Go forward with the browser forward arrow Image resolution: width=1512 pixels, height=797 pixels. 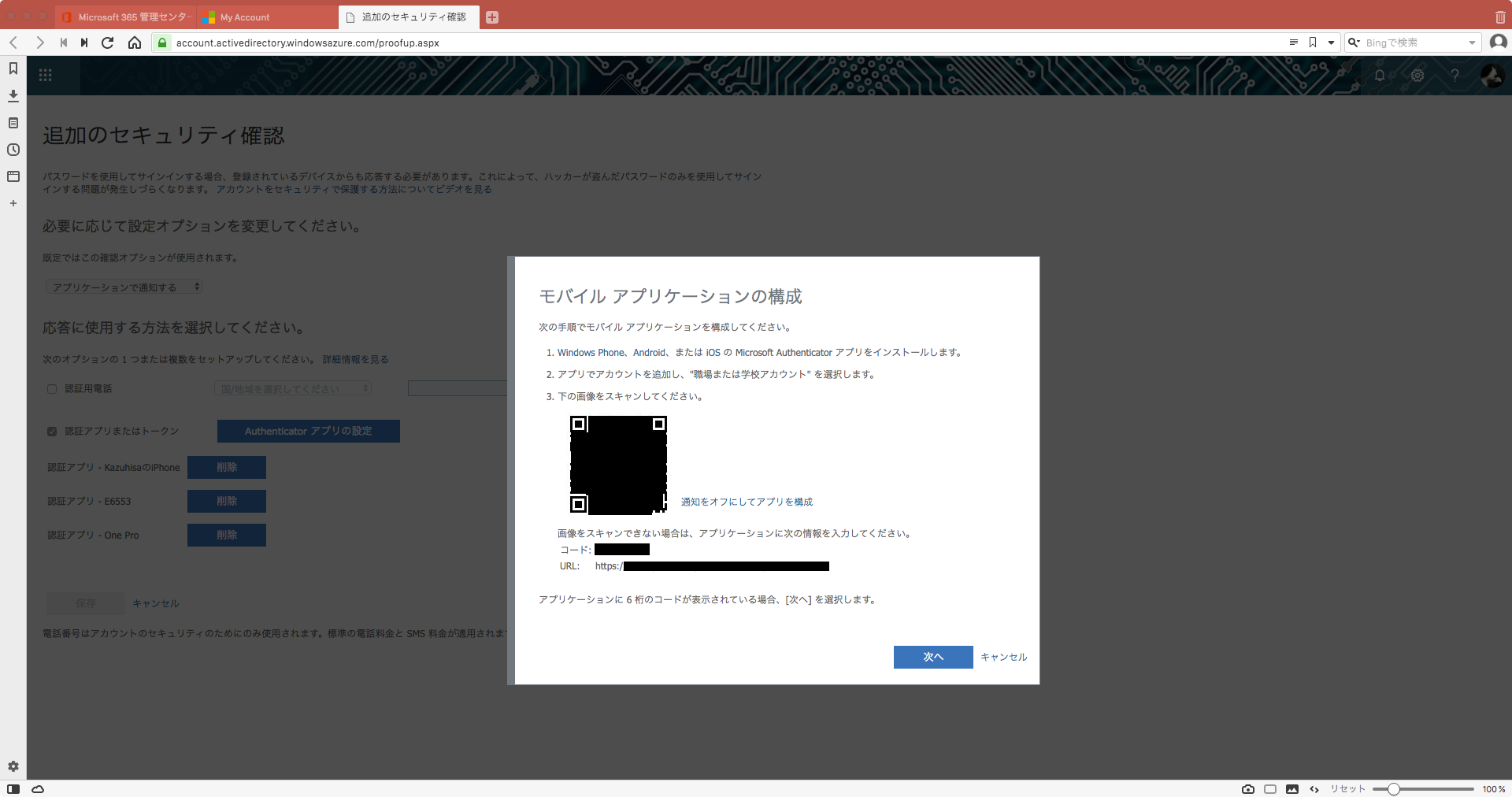(x=39, y=43)
